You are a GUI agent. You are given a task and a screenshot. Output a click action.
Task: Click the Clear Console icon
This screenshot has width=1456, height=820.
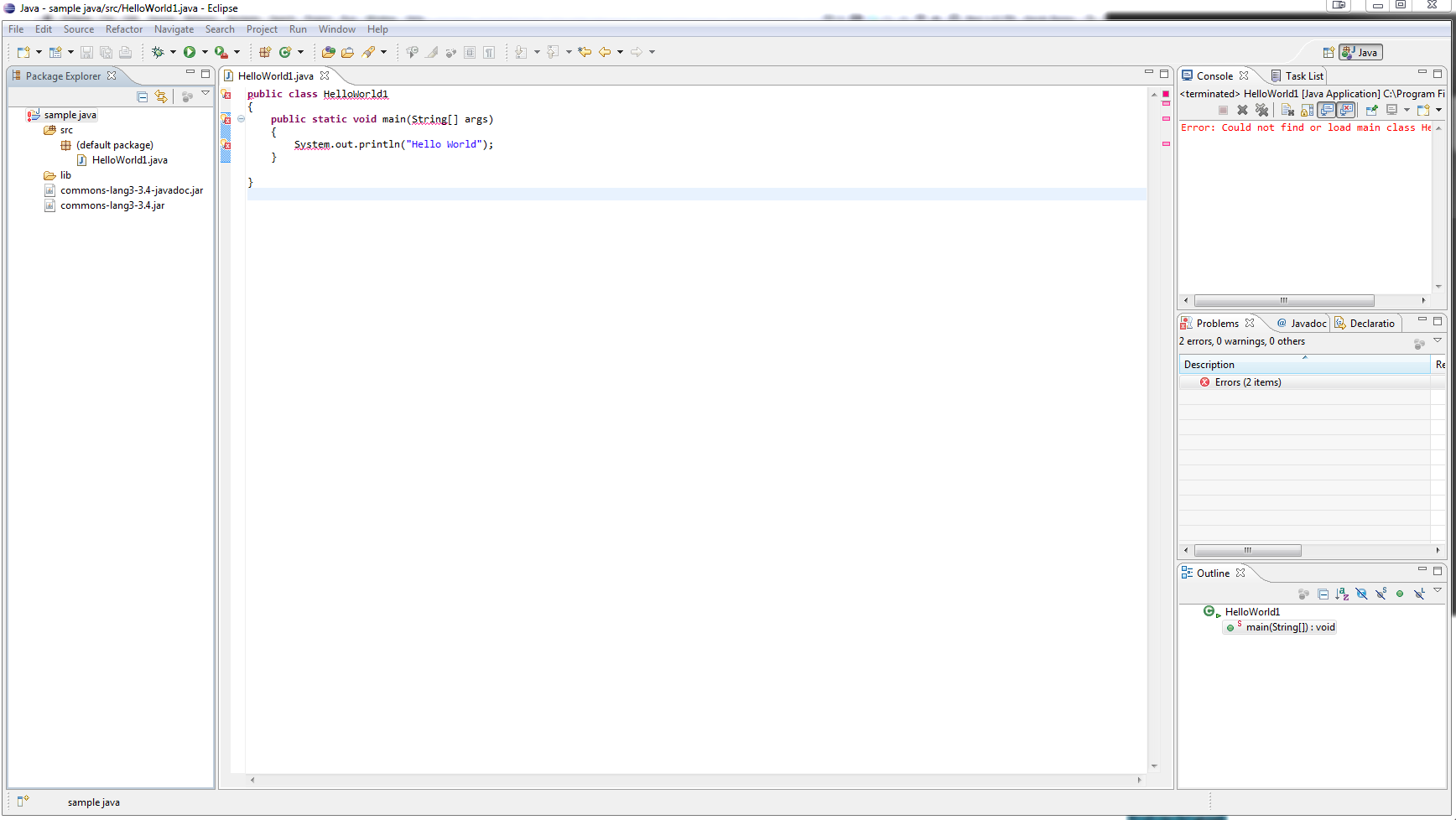coord(1287,110)
